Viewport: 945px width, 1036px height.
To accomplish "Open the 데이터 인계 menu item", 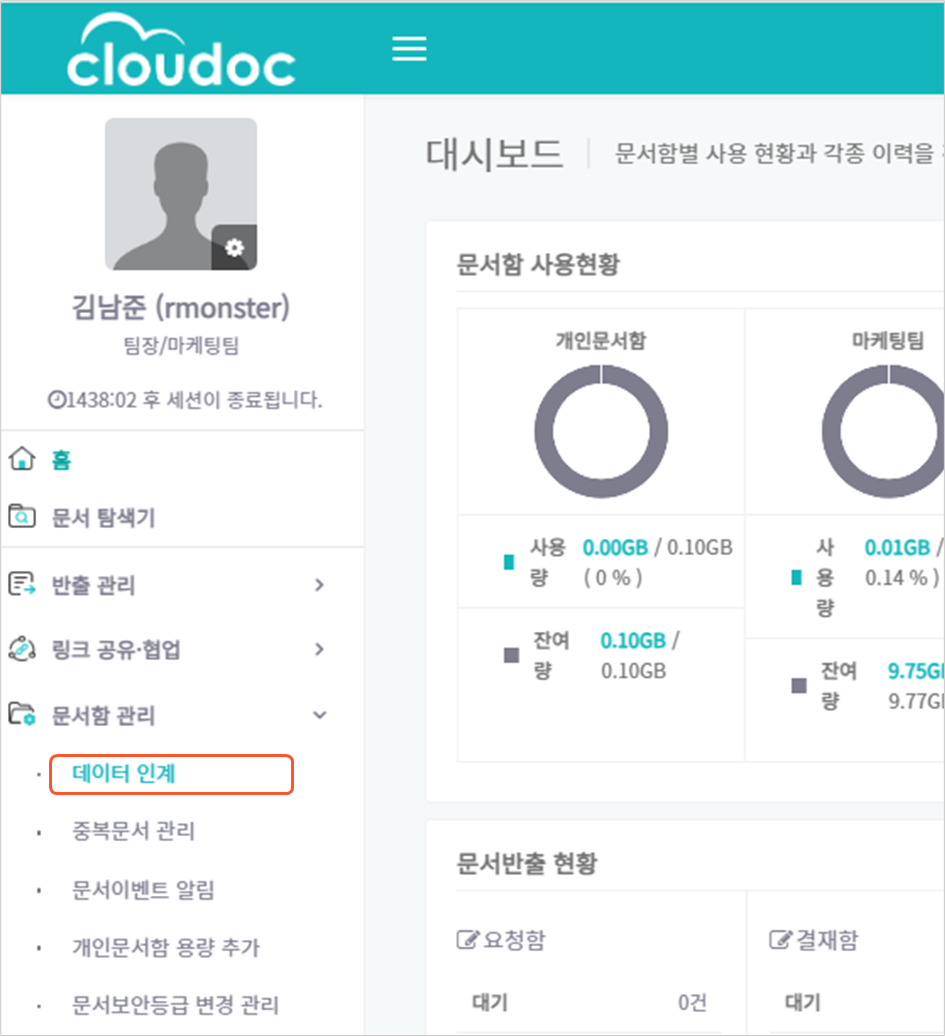I will coord(171,774).
